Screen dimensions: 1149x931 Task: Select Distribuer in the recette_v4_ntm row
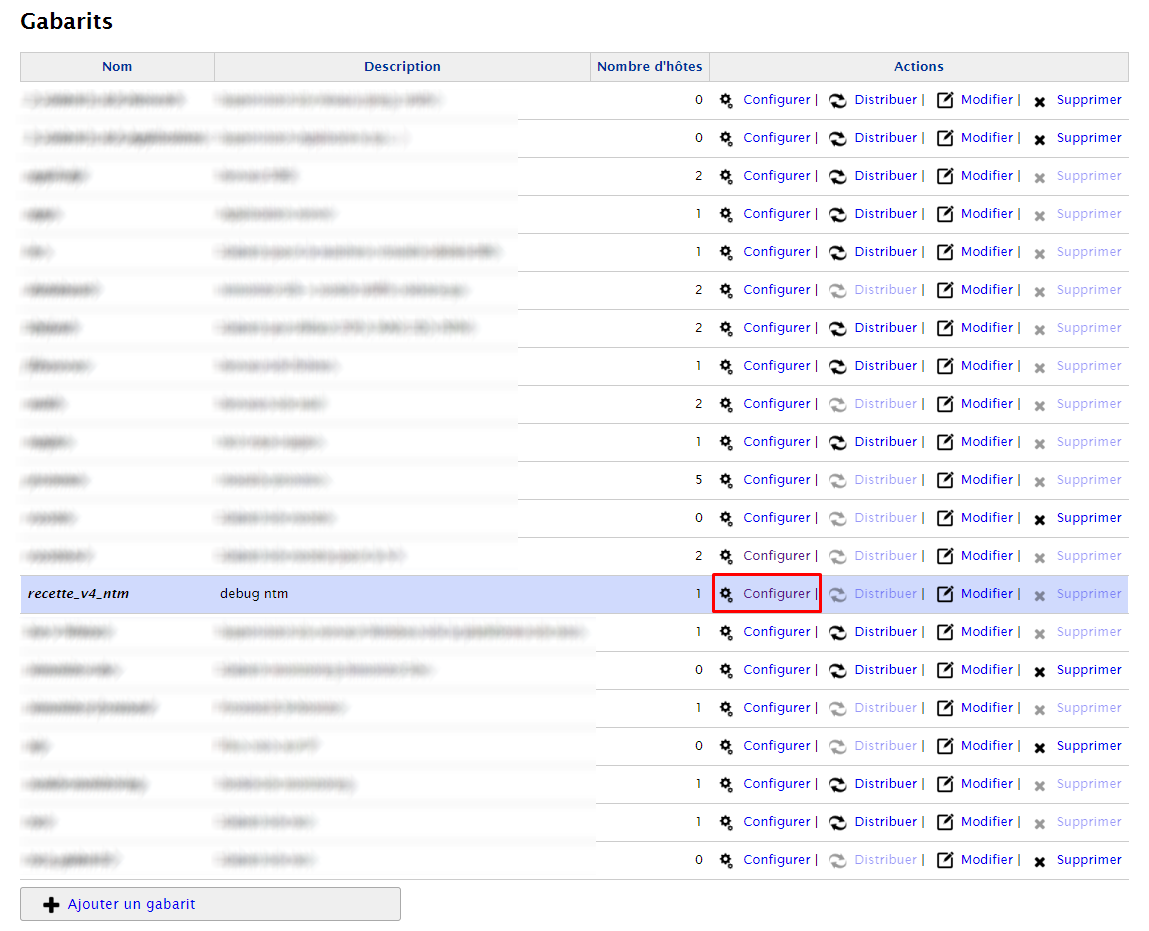click(x=885, y=593)
